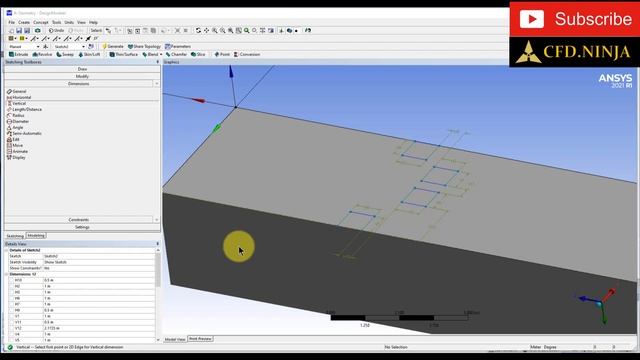Open the Concept menu
Viewport: 640px width, 360px height.
coord(41,22)
